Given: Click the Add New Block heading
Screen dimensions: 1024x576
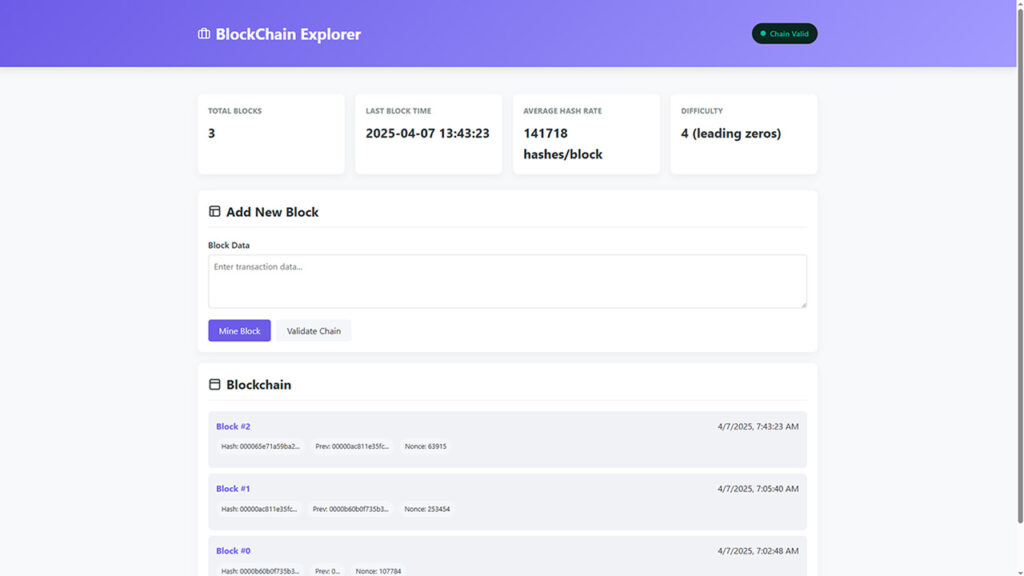Looking at the screenshot, I should 272,212.
